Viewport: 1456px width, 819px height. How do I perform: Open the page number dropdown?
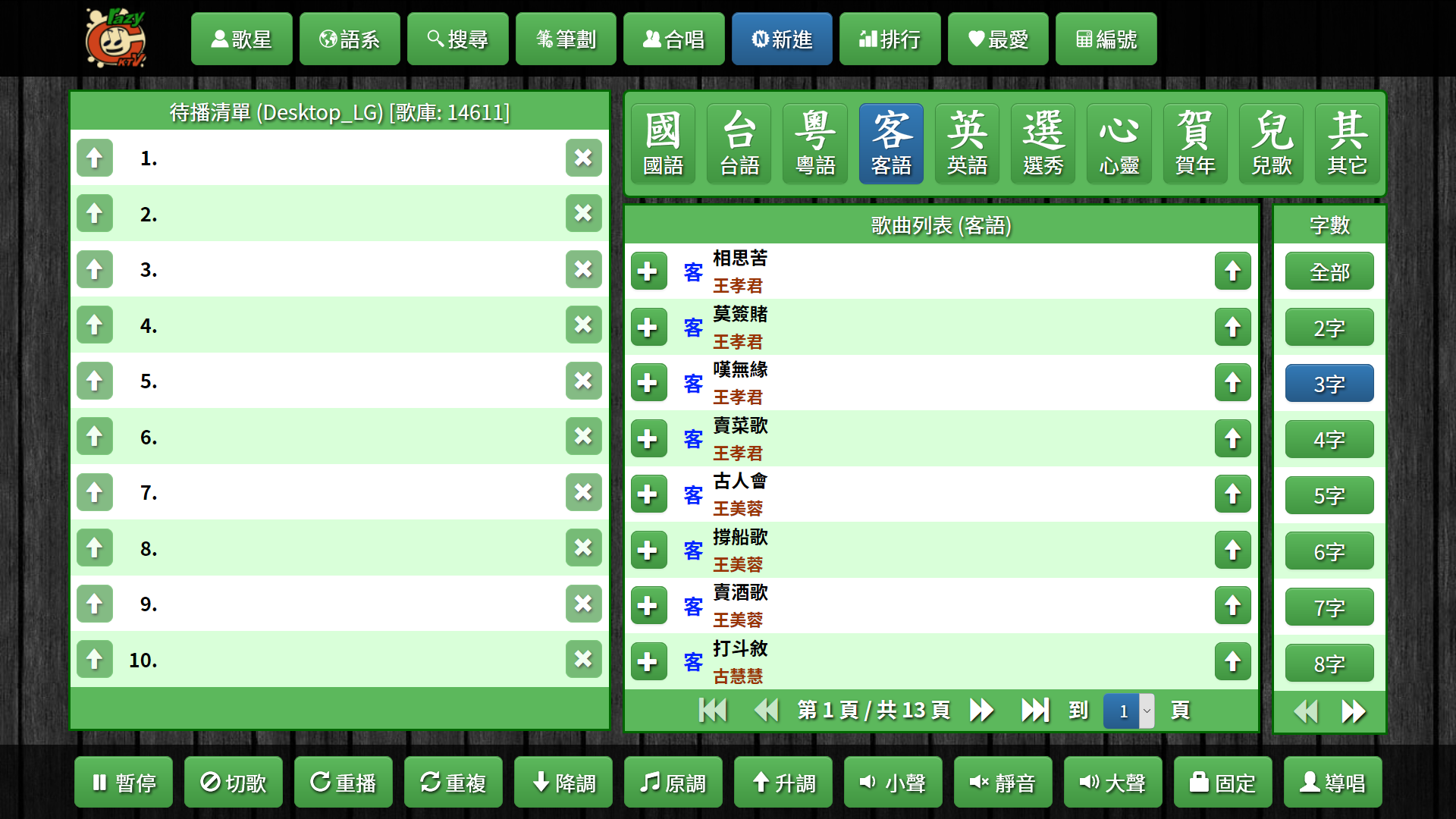pyautogui.click(x=1129, y=711)
